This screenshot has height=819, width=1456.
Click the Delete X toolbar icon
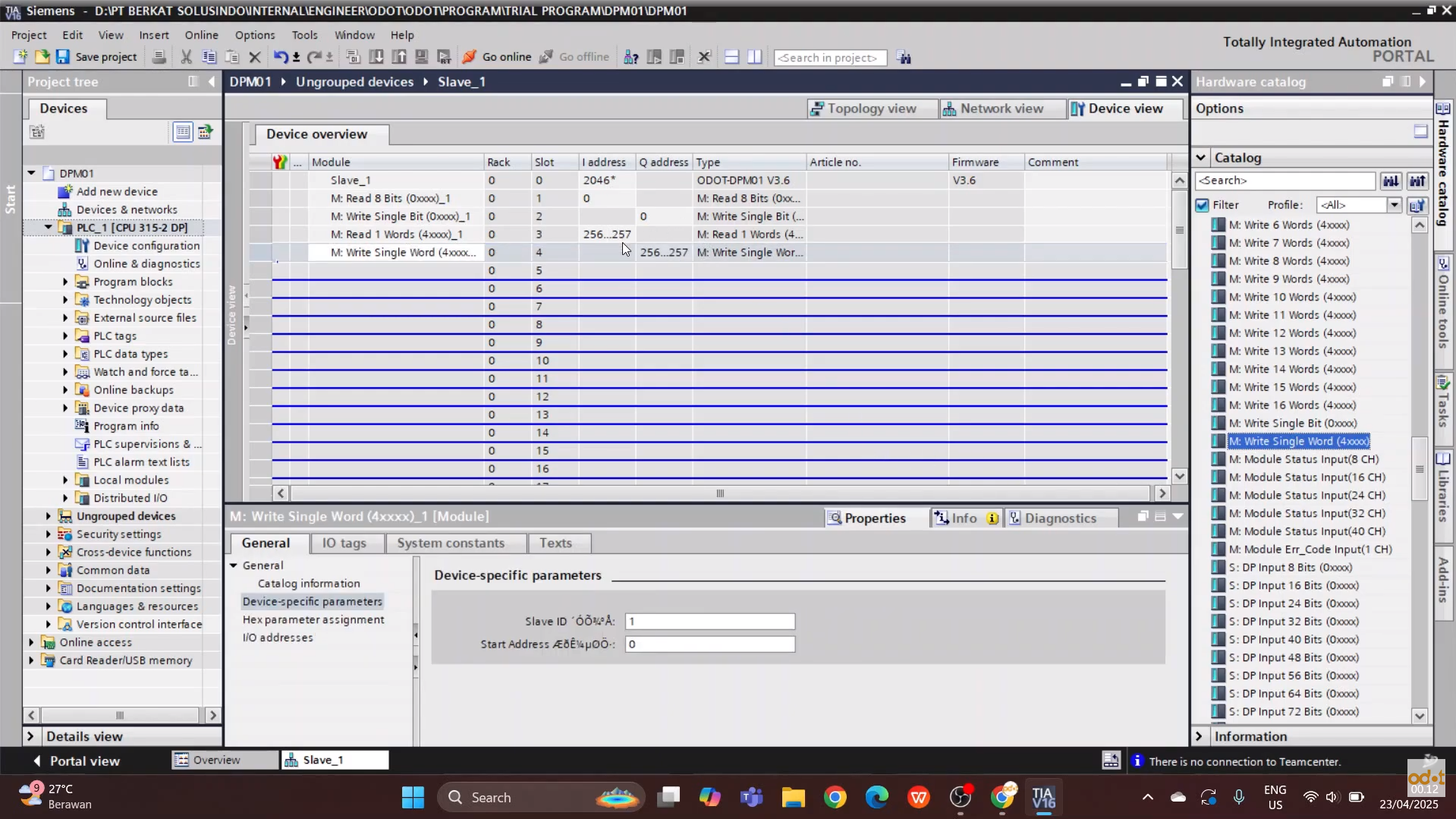coord(255,57)
